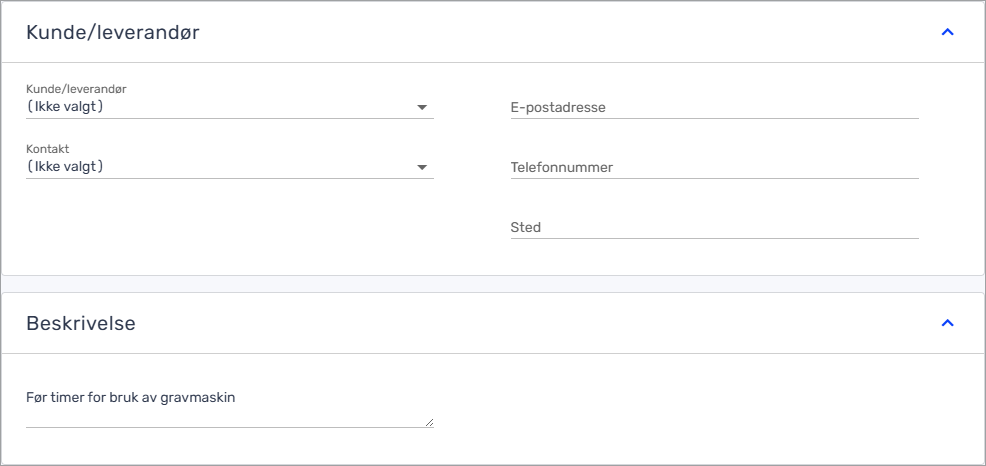The image size is (986, 466).
Task: Focus the Telefonnummer input field
Action: click(x=714, y=167)
